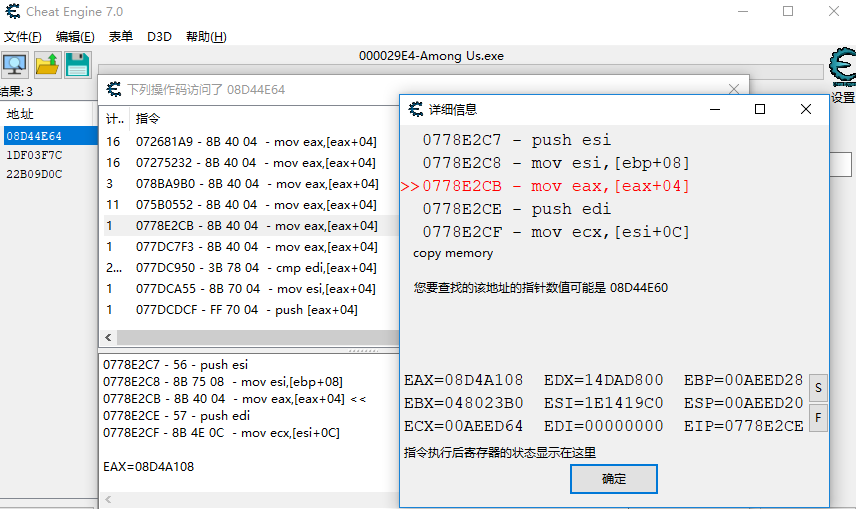The image size is (856, 509).
Task: Click the pointer value hint 08D44E60 text
Action: click(540, 288)
